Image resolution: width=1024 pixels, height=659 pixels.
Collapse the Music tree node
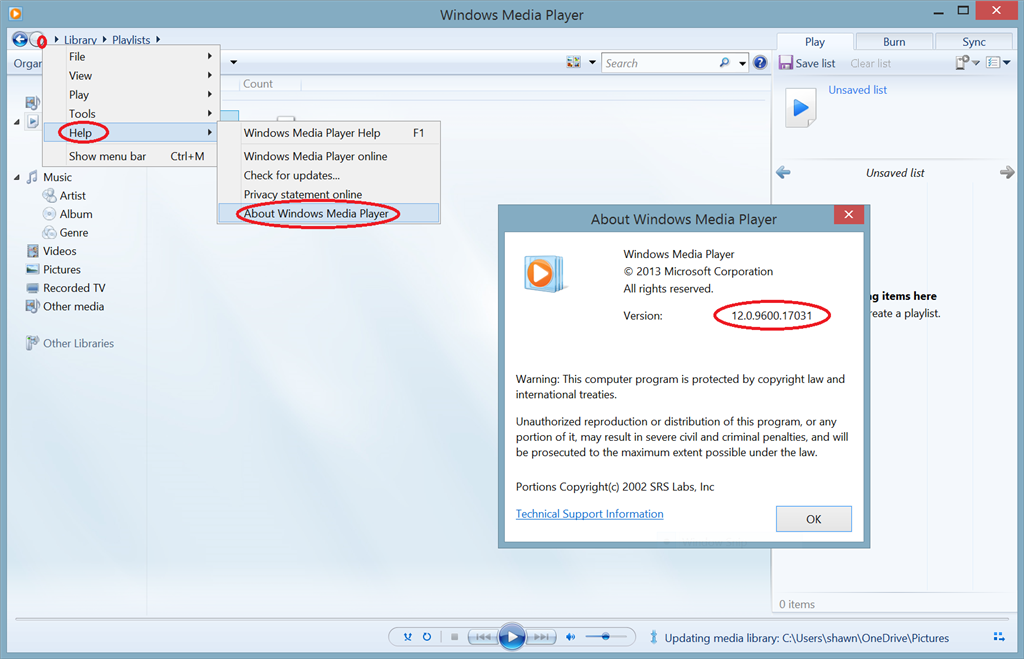17,178
